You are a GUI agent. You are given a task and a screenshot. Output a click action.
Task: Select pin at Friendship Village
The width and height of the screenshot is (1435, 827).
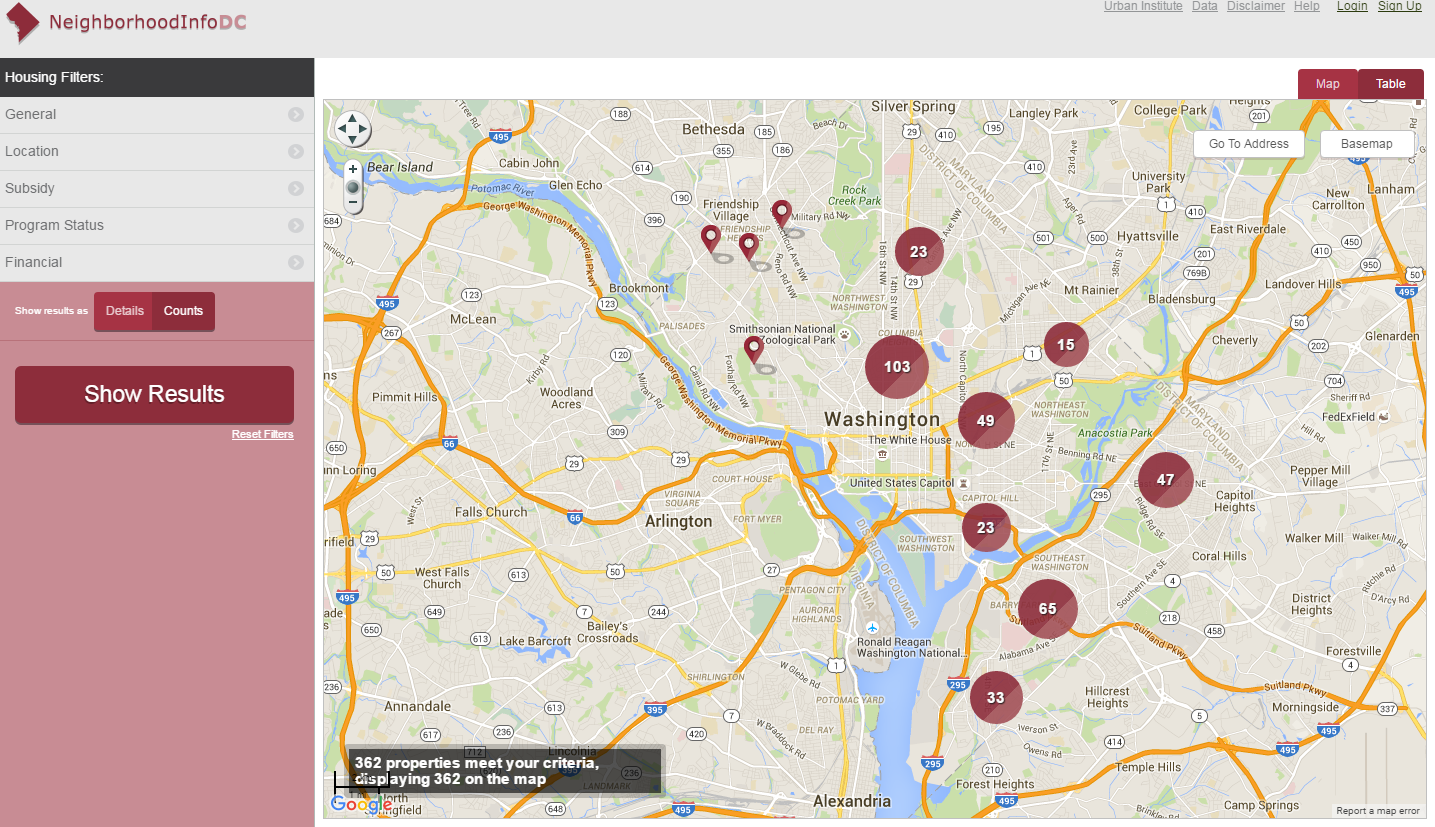[x=710, y=239]
